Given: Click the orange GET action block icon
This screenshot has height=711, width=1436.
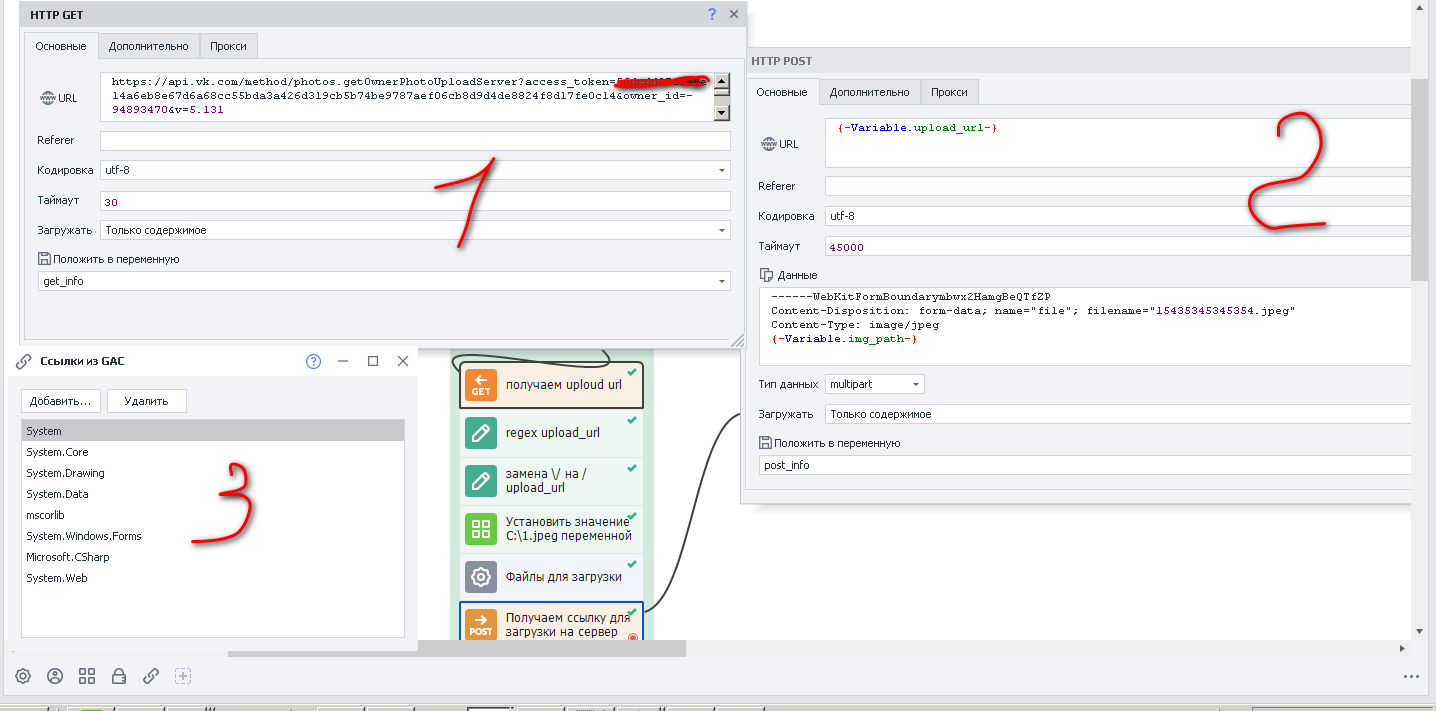Looking at the screenshot, I should (481, 385).
